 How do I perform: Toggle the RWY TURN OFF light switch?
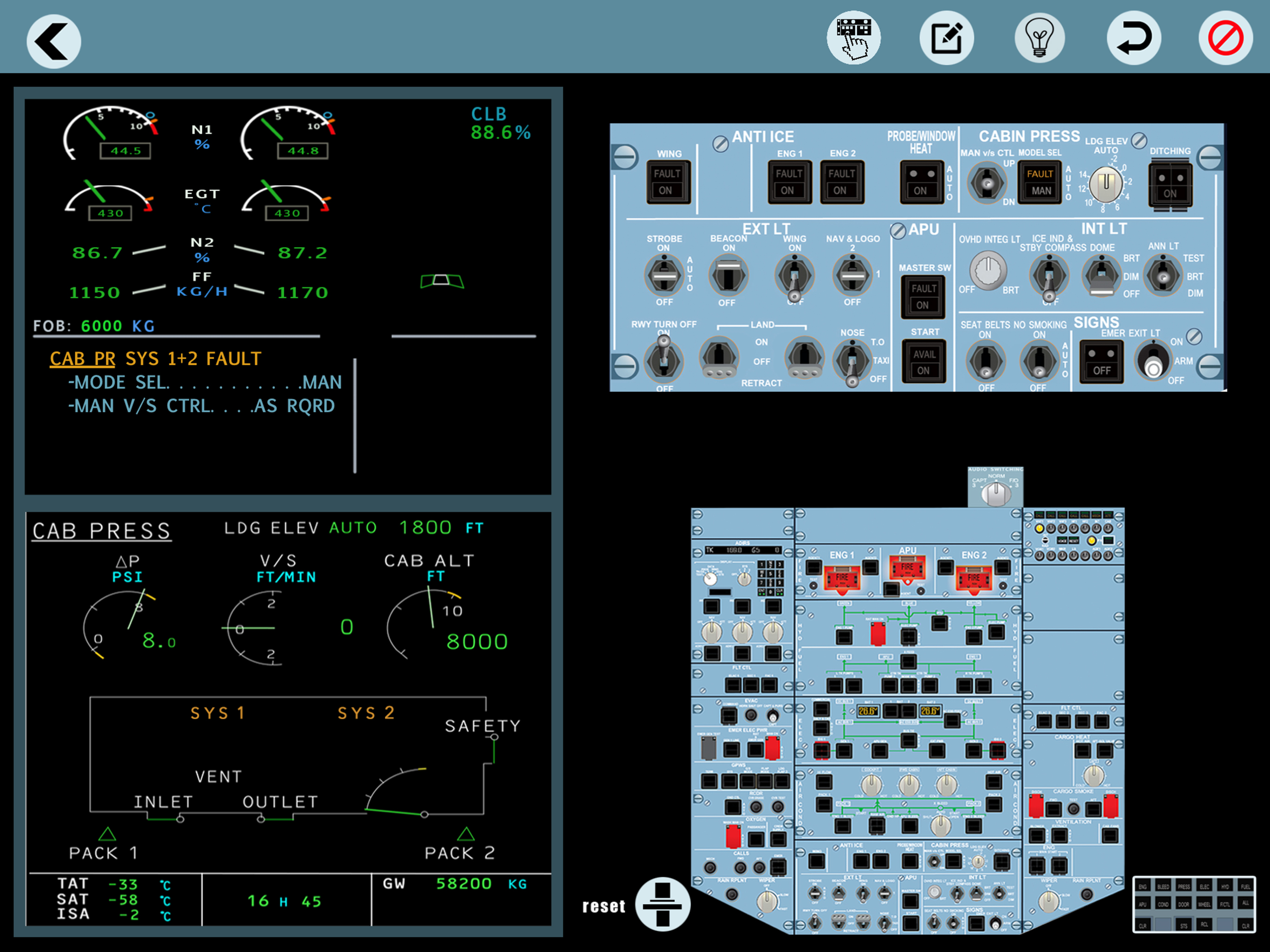[664, 359]
